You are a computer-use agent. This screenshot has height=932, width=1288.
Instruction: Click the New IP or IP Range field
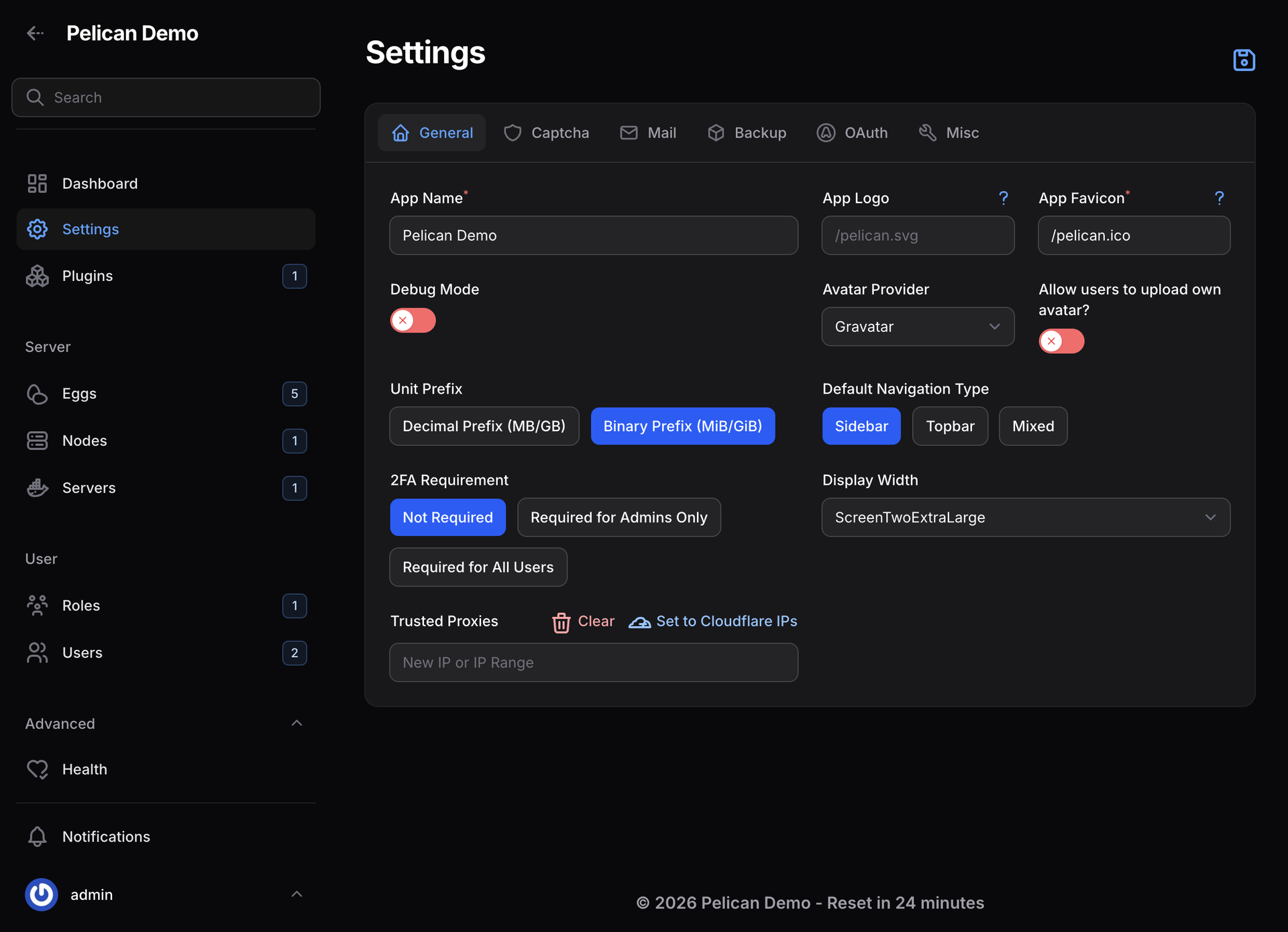(x=594, y=662)
